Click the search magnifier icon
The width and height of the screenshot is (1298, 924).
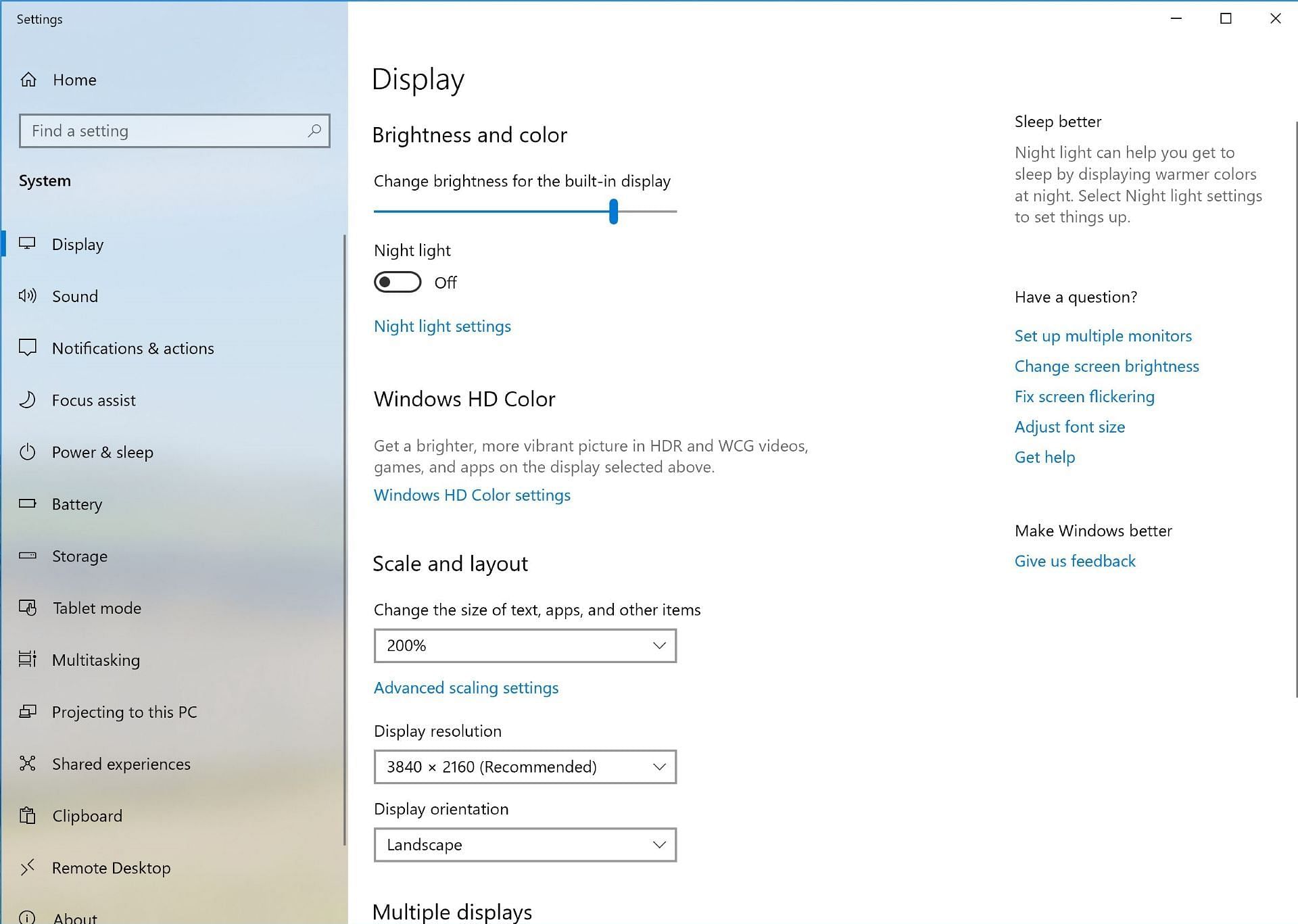tap(314, 130)
